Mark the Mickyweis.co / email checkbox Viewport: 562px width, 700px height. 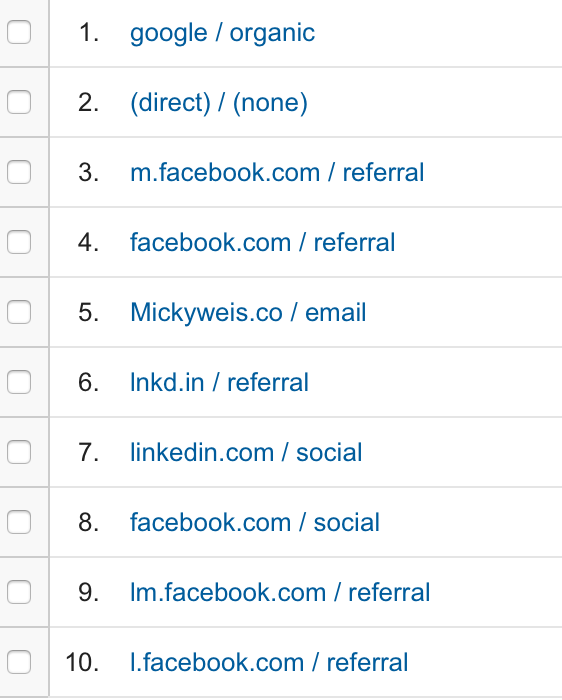point(19,312)
